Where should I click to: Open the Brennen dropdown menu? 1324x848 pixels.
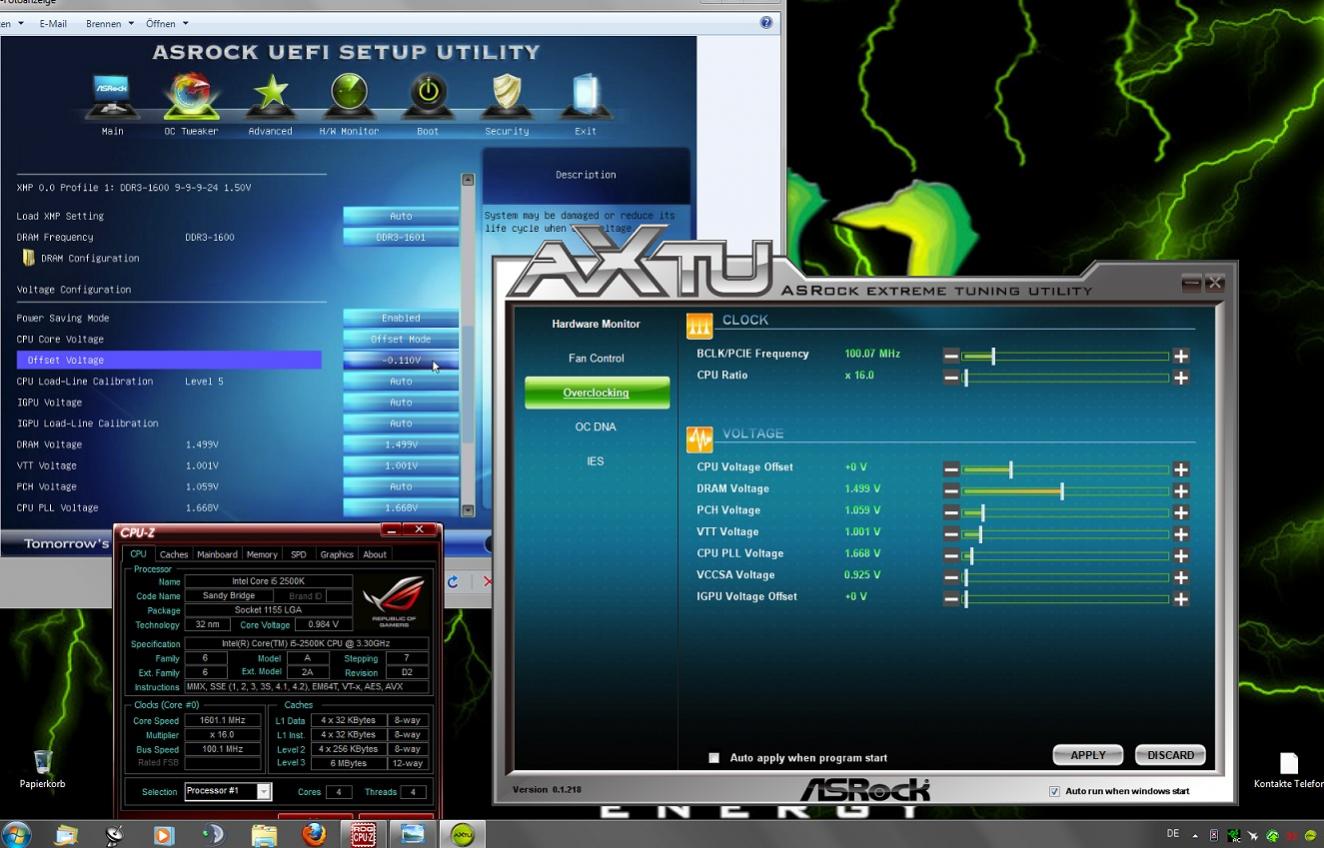click(x=110, y=23)
